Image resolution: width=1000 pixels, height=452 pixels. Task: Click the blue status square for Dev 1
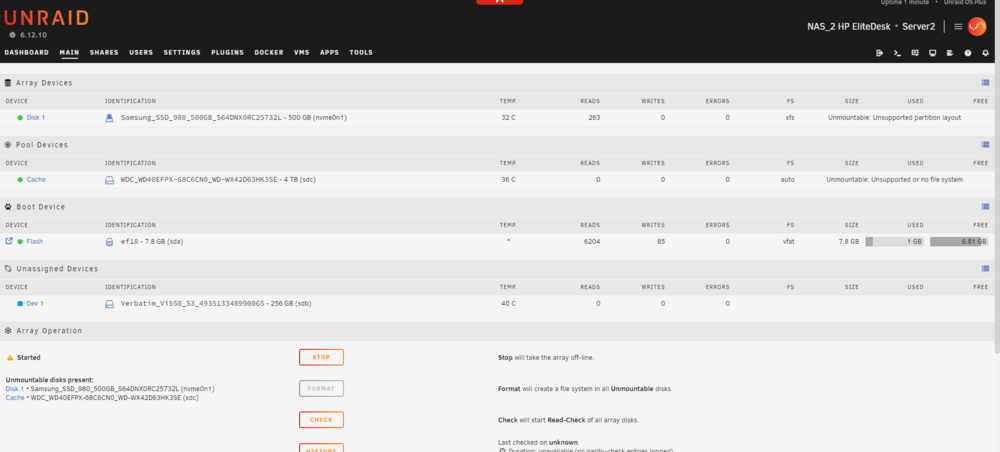point(20,303)
